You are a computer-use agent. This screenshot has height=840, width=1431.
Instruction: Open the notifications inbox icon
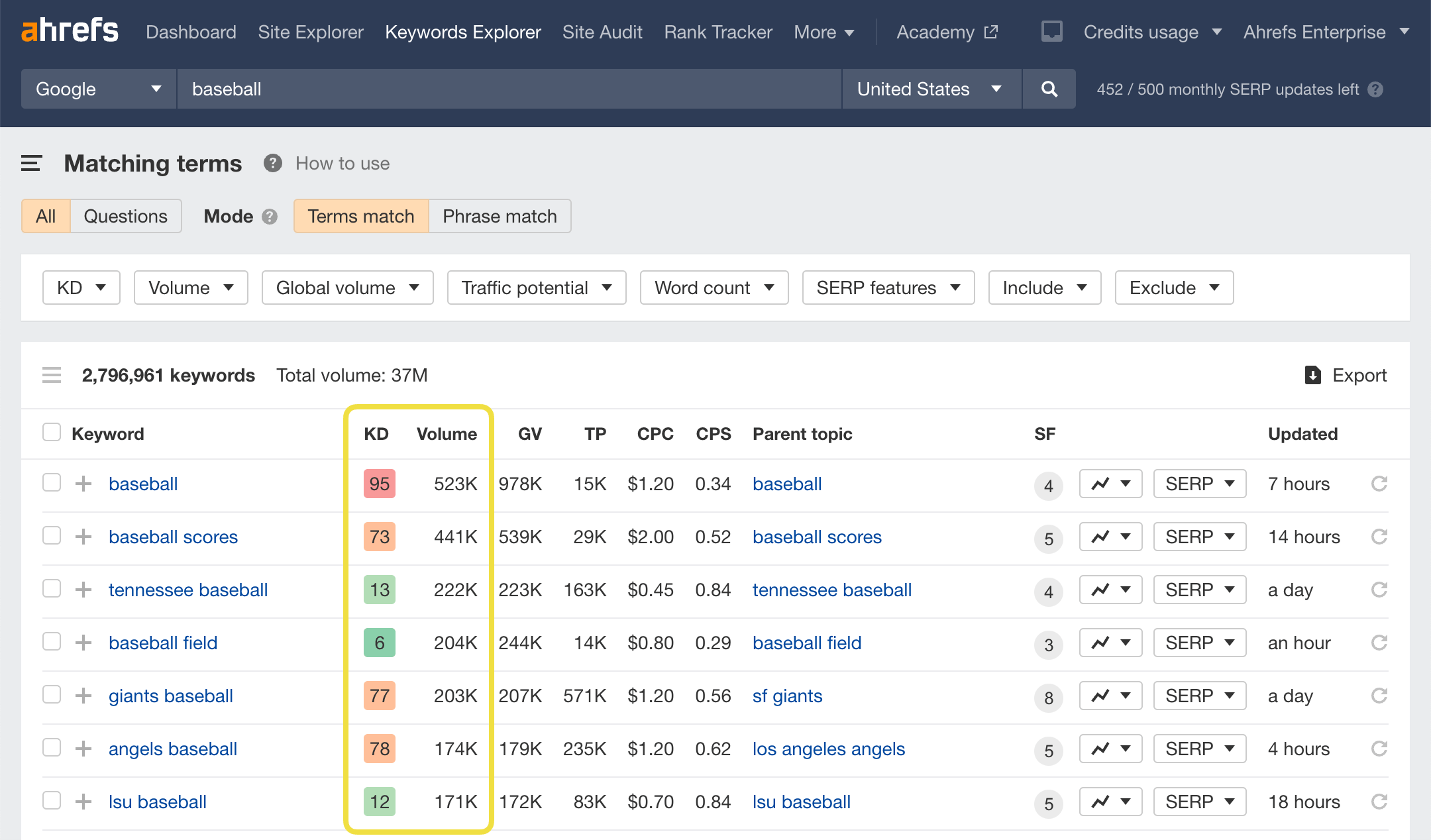pos(1051,32)
